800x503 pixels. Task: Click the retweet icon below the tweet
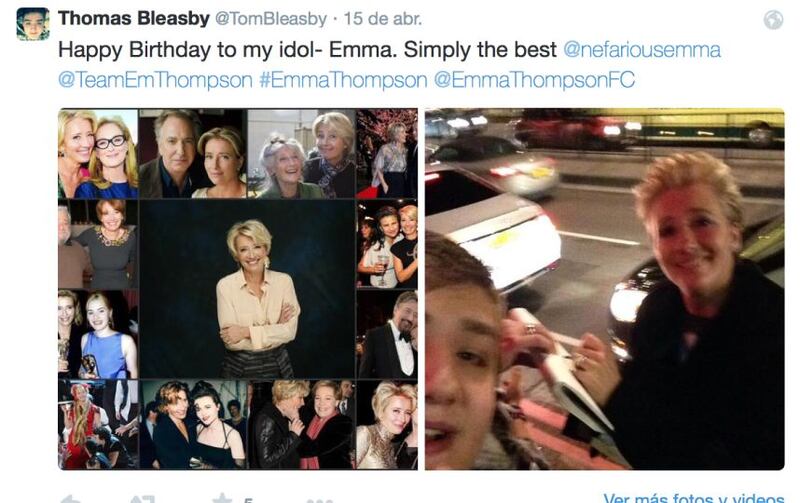coord(142,498)
